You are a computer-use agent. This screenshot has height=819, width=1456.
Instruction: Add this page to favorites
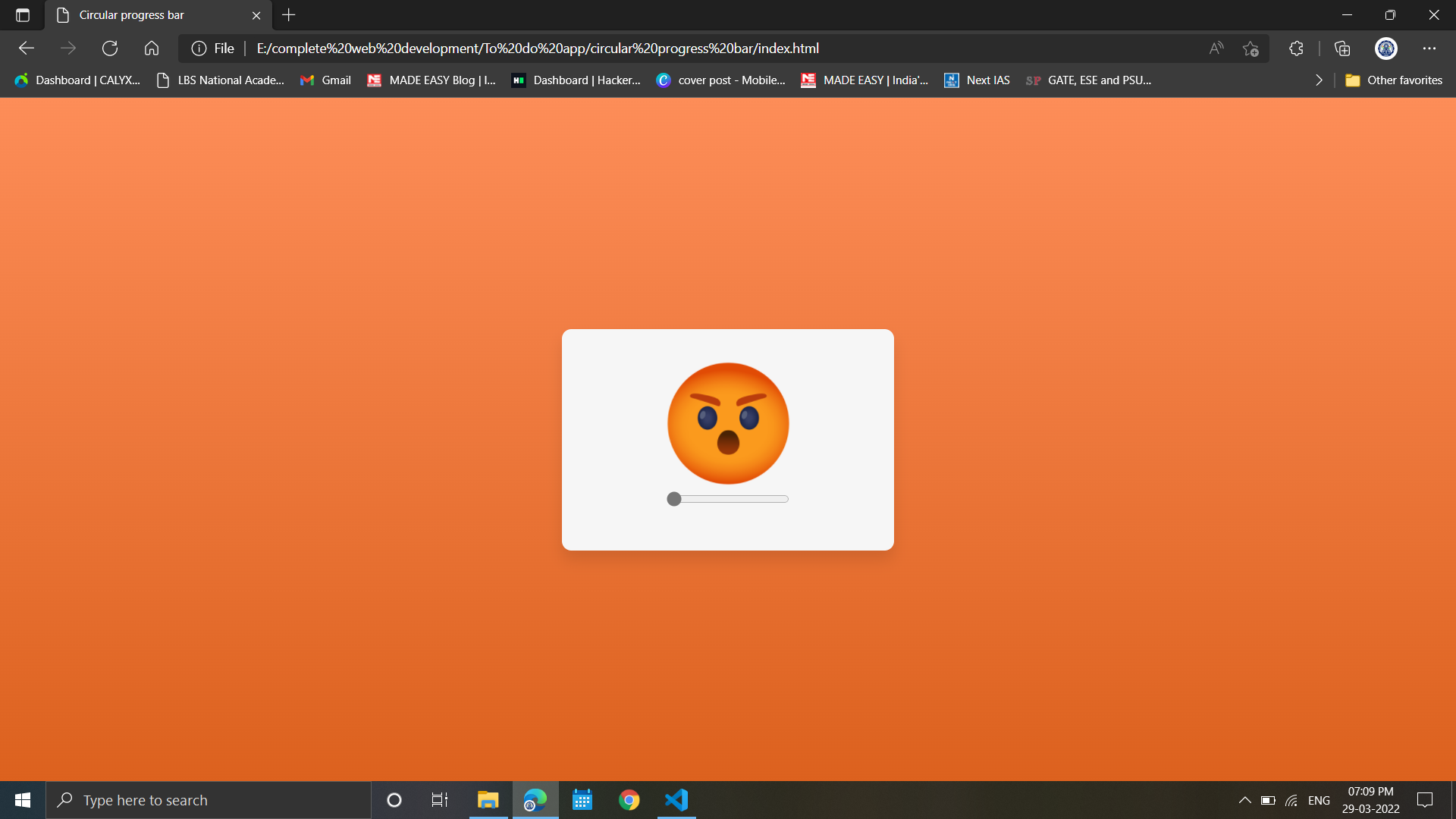(x=1251, y=48)
